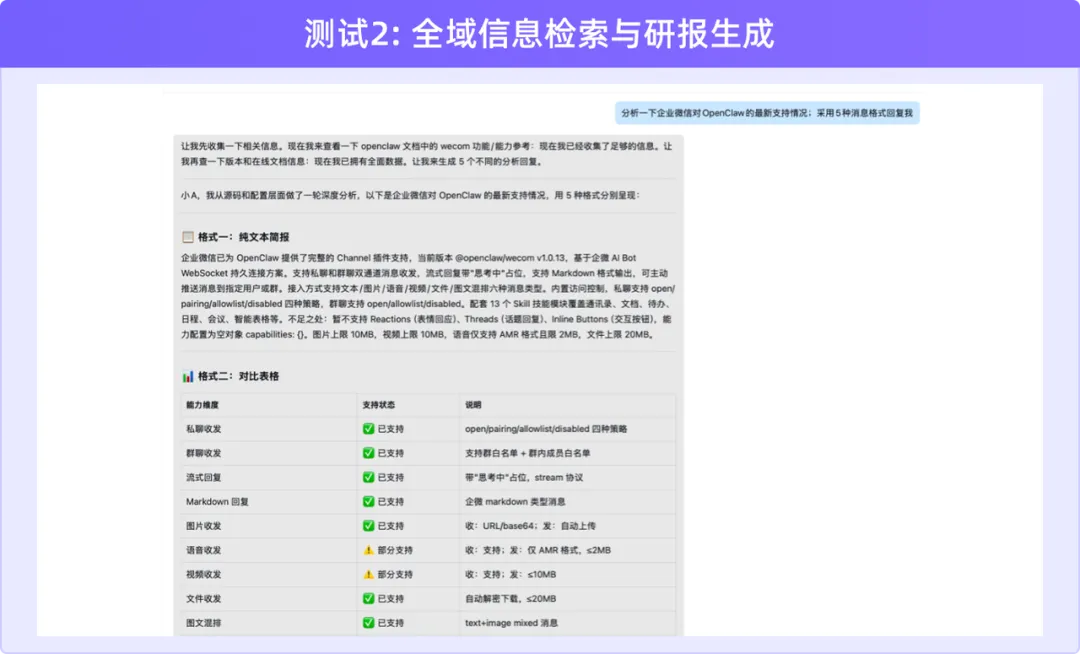
Task: Click the text 企微 markdown 类型消息
Action: [515, 501]
